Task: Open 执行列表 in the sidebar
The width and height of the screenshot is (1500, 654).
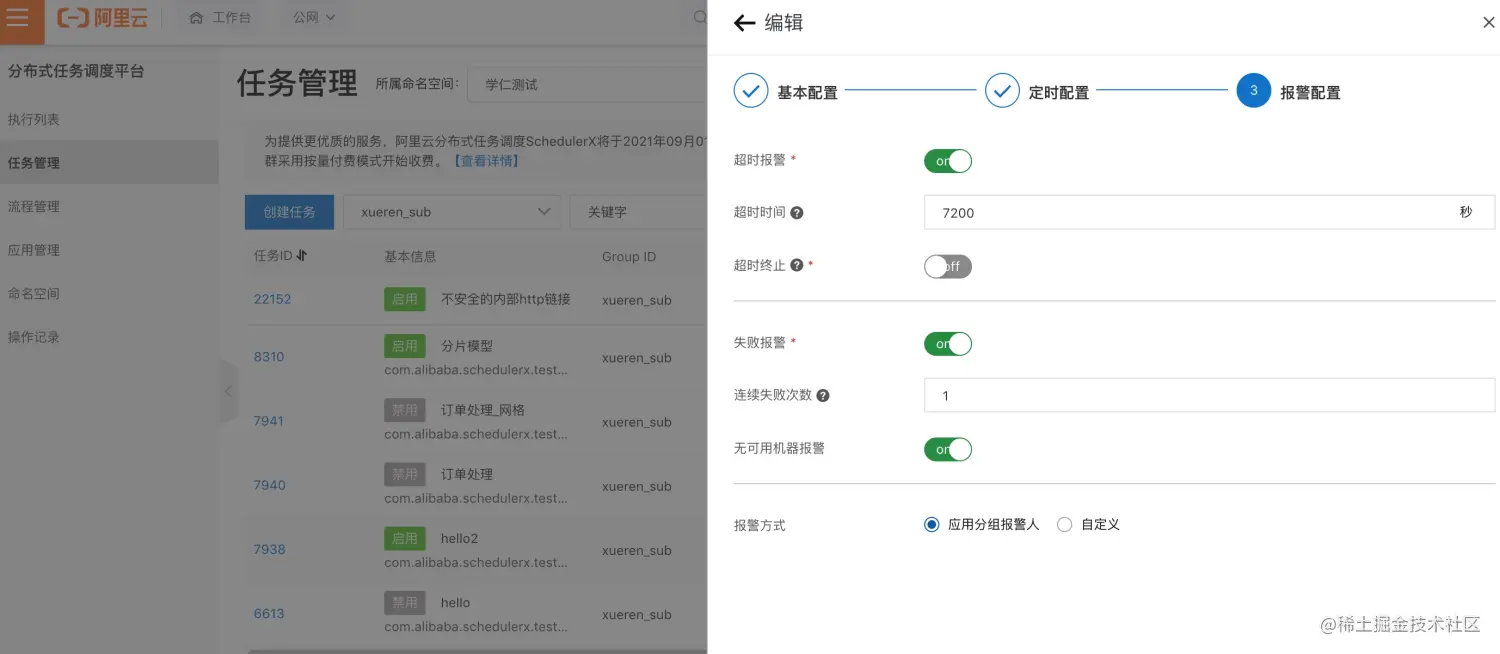Action: click(34, 119)
